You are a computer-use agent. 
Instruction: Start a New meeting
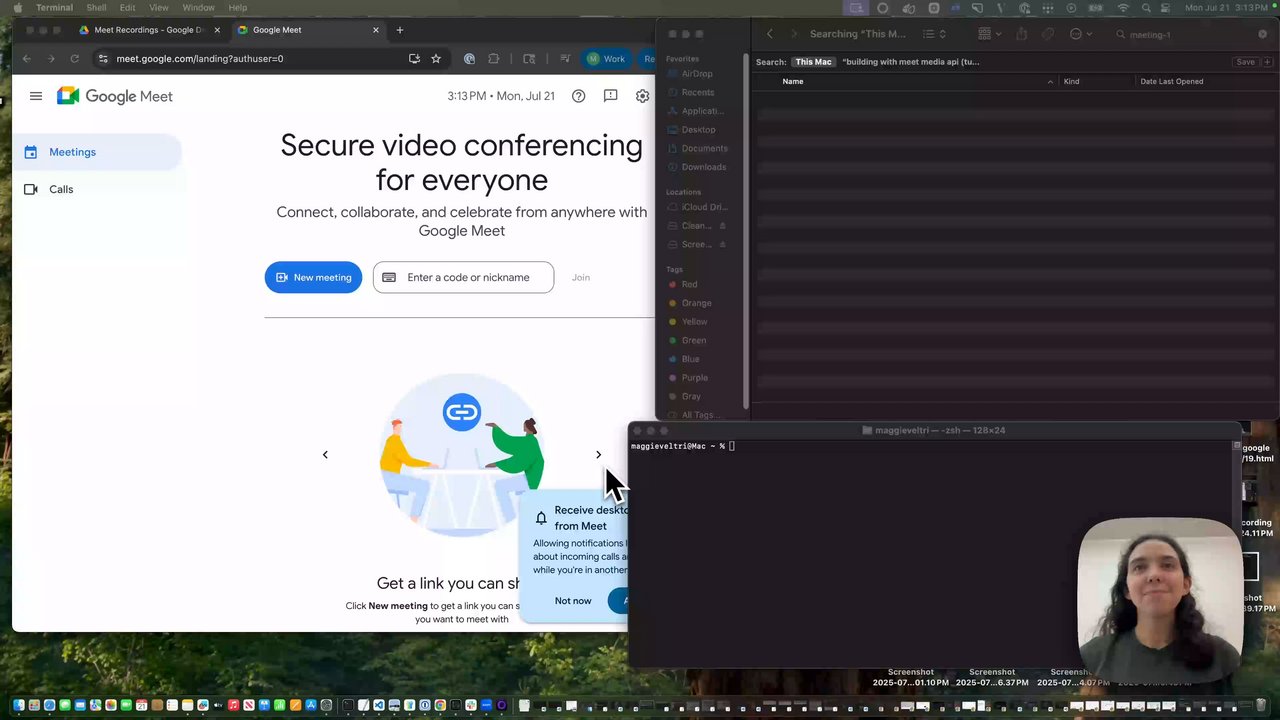click(313, 277)
